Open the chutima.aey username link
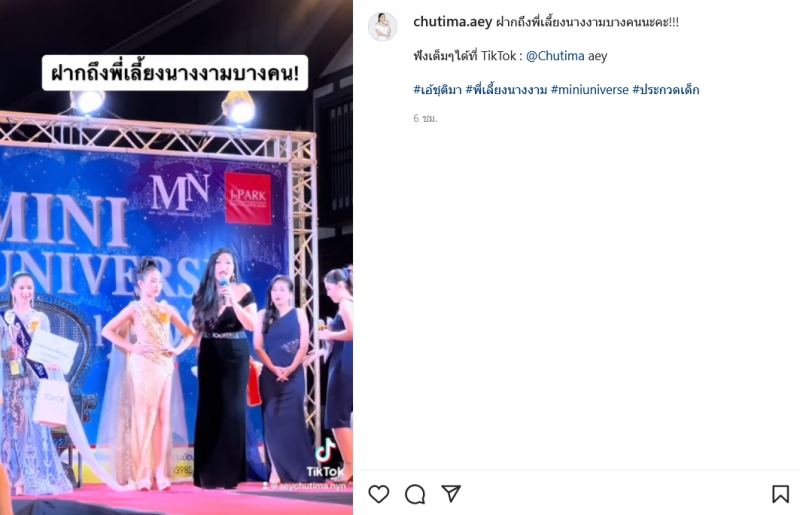 [x=453, y=22]
